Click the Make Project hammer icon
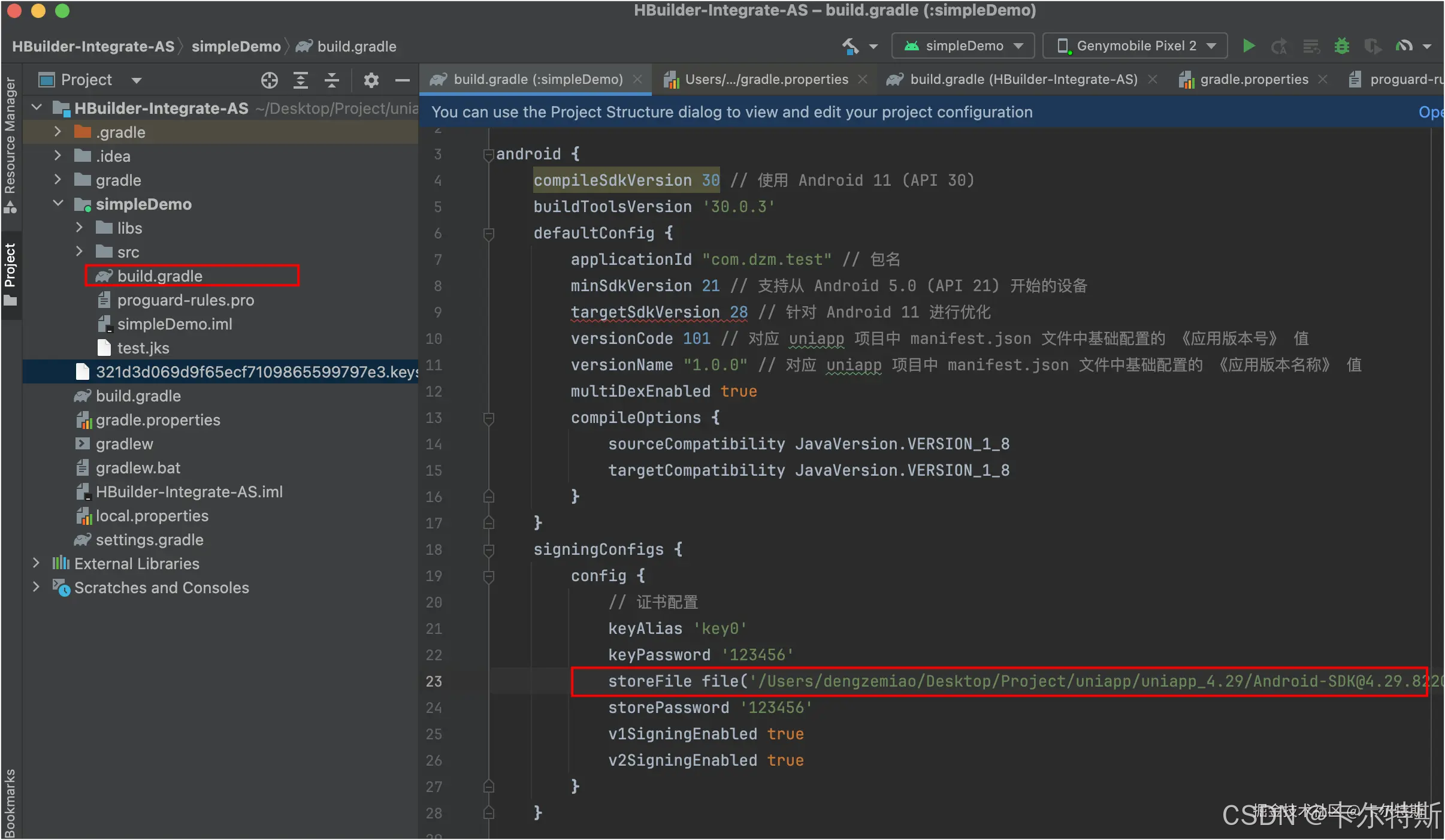The image size is (1445, 840). pyautogui.click(x=850, y=46)
